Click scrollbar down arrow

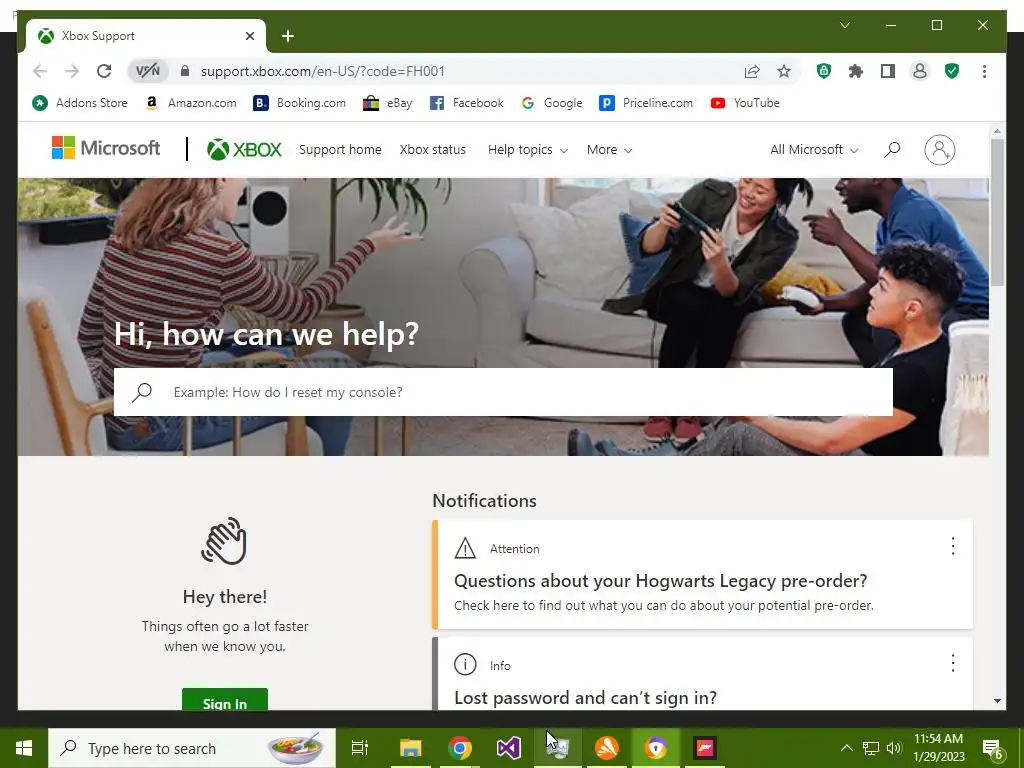tap(997, 701)
